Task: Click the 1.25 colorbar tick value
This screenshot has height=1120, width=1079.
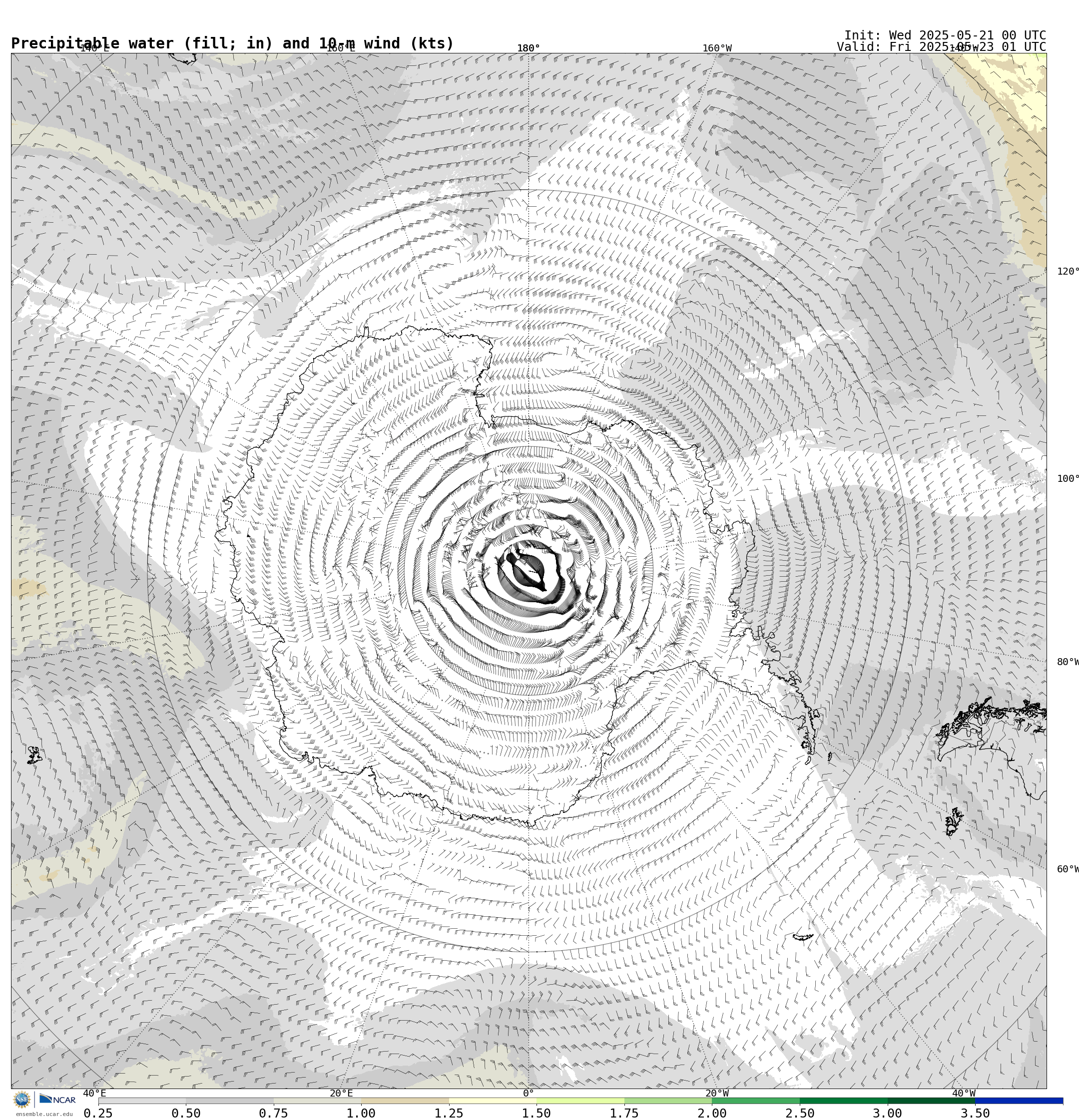Action: 449,1113
